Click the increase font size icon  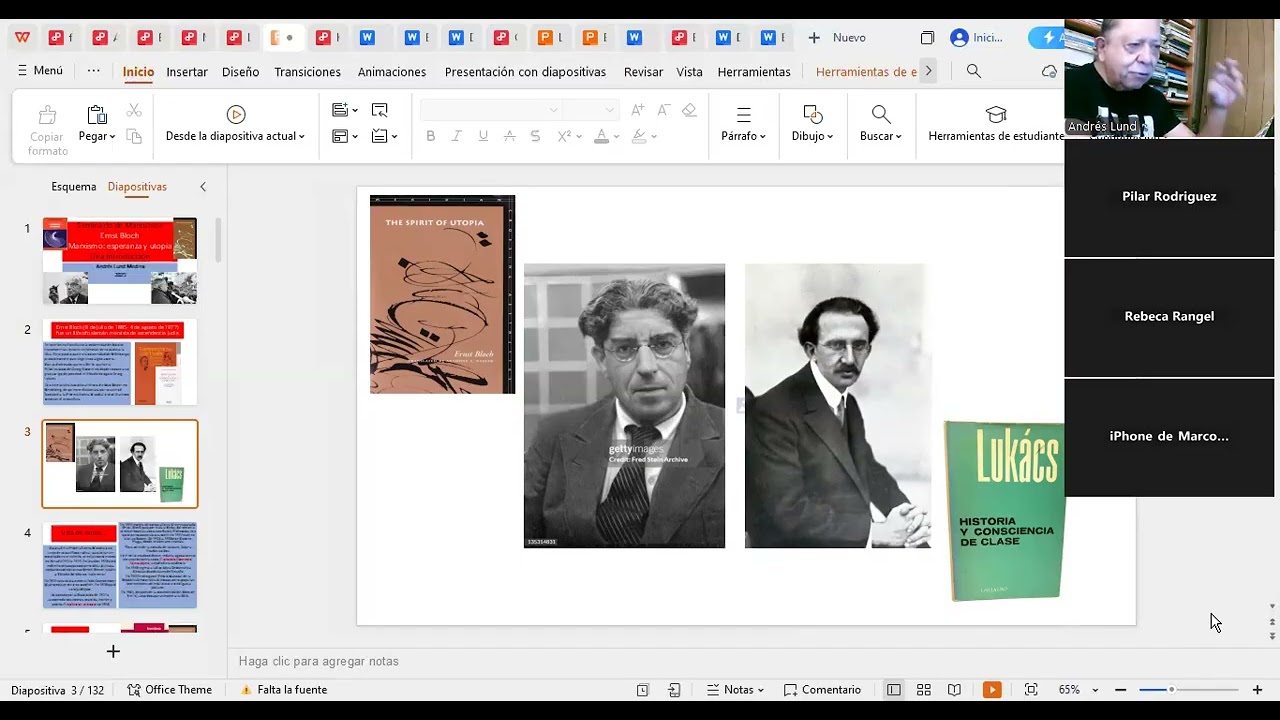(638, 110)
